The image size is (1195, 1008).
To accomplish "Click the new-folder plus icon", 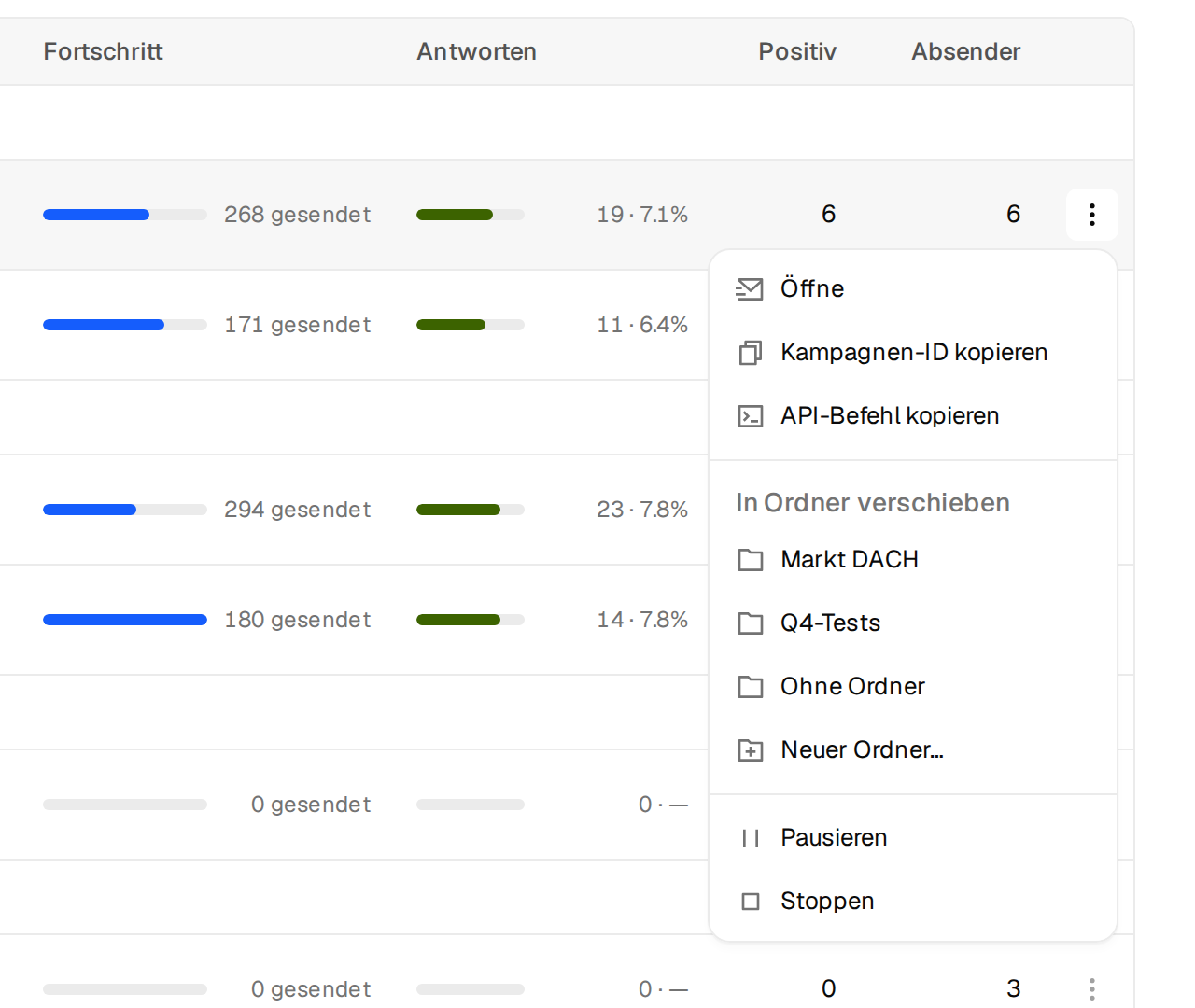I will pos(750,750).
